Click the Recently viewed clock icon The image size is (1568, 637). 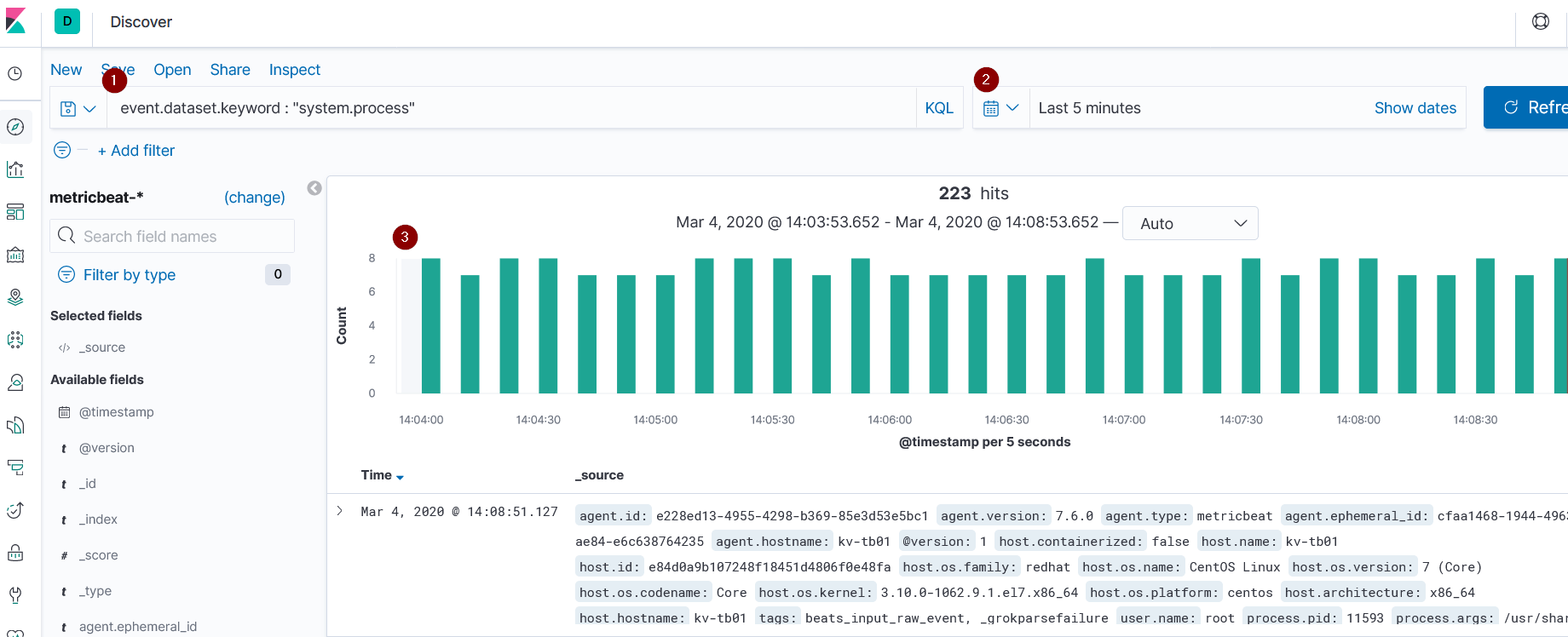coord(15,74)
